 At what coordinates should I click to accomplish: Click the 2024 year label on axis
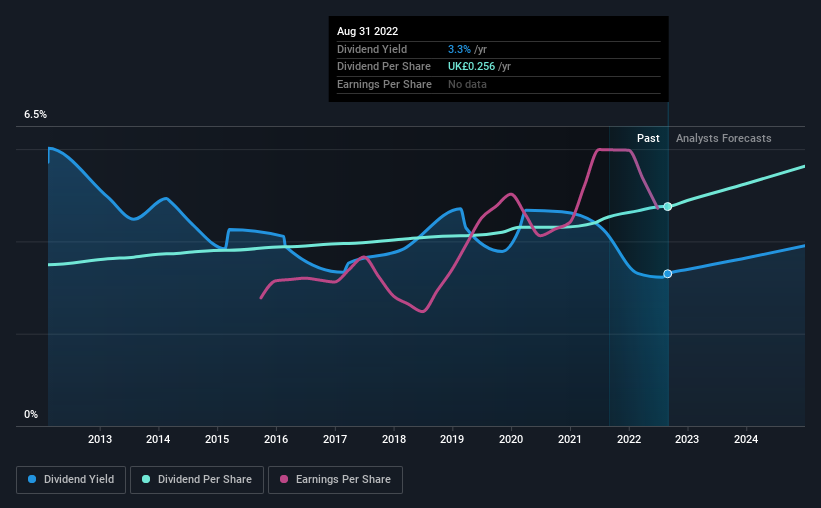(746, 439)
